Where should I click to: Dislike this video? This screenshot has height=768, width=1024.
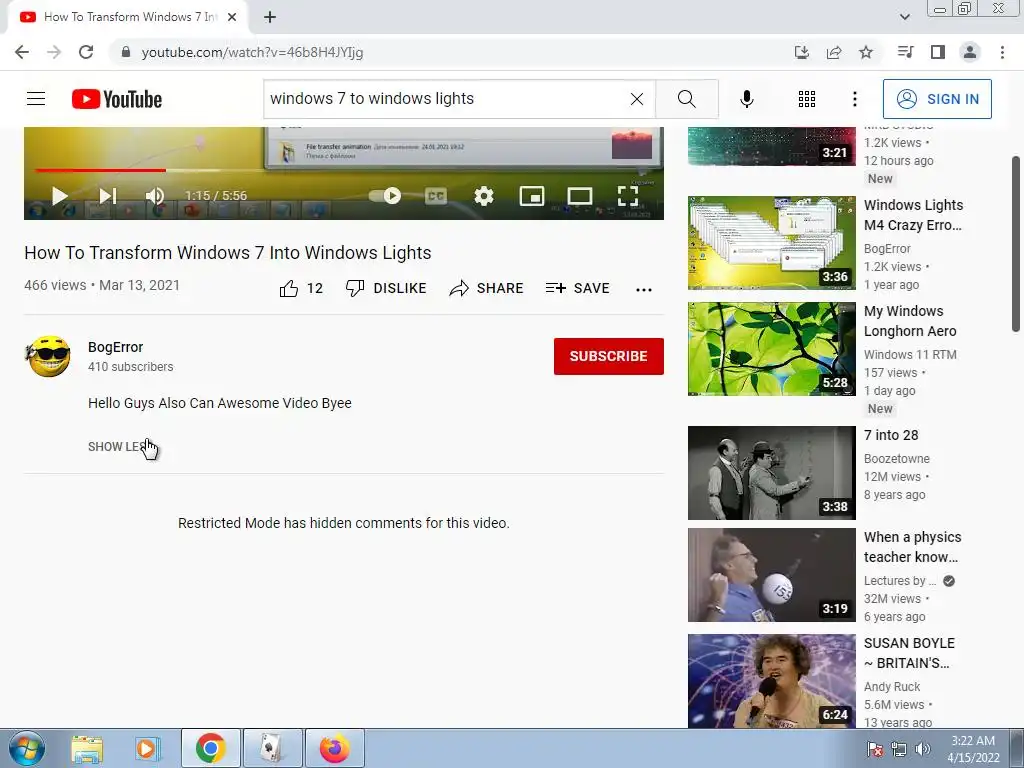click(x=385, y=288)
